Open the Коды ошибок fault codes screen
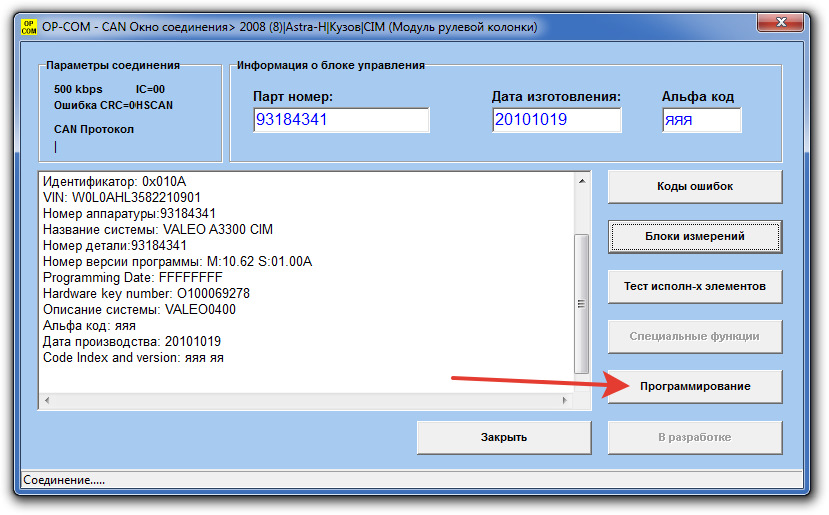 pyautogui.click(x=695, y=187)
